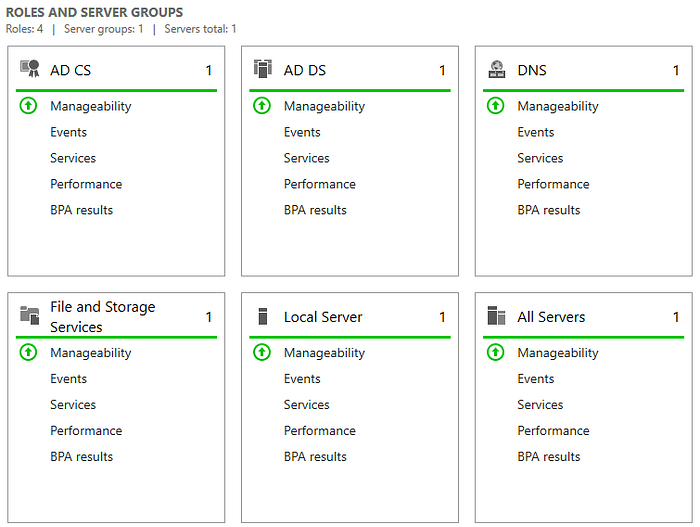Open the AD DS tile title

click(305, 70)
